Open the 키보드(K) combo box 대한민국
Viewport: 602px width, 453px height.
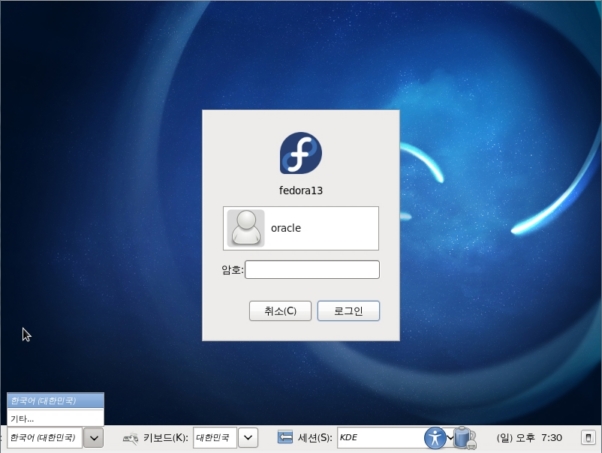[215, 437]
